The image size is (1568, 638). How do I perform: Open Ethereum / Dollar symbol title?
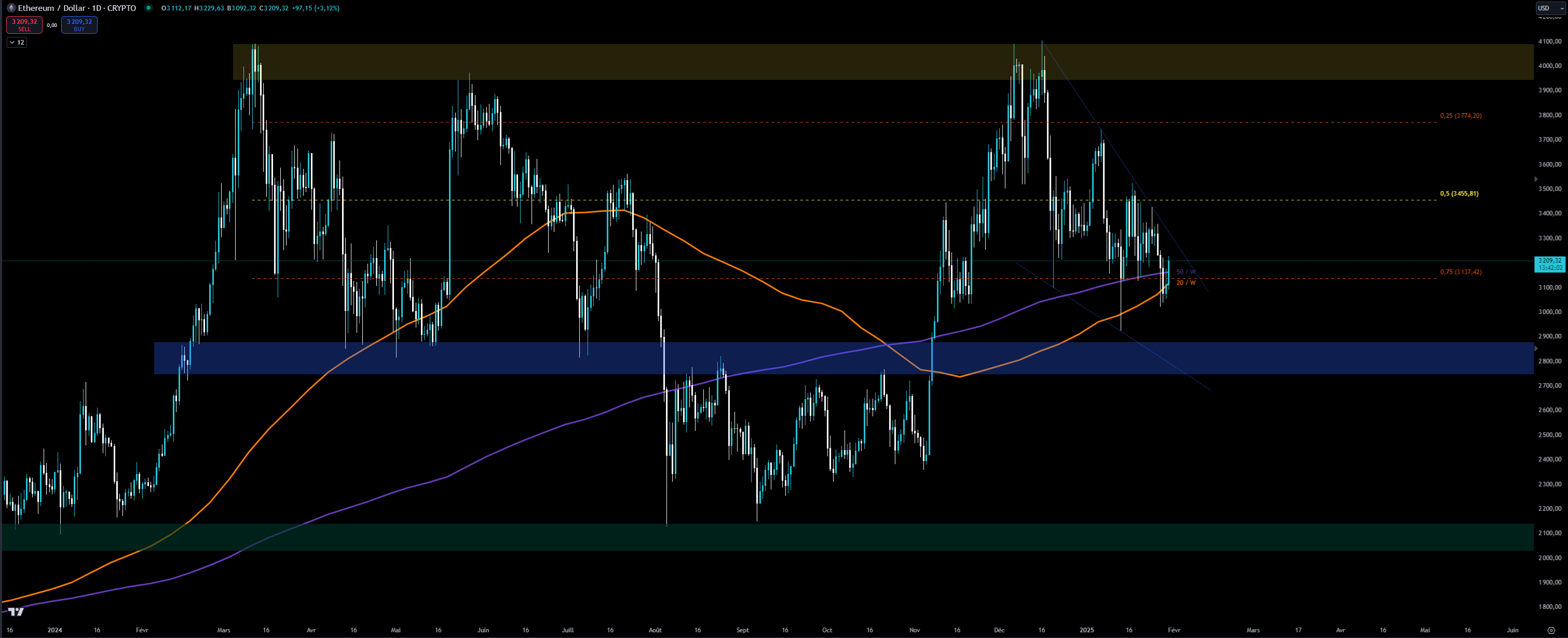77,8
